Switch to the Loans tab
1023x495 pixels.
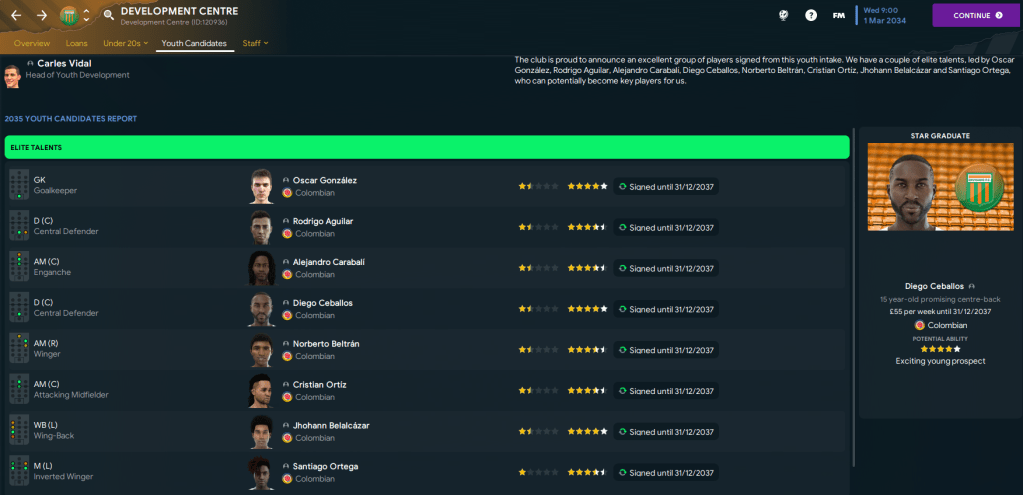77,44
